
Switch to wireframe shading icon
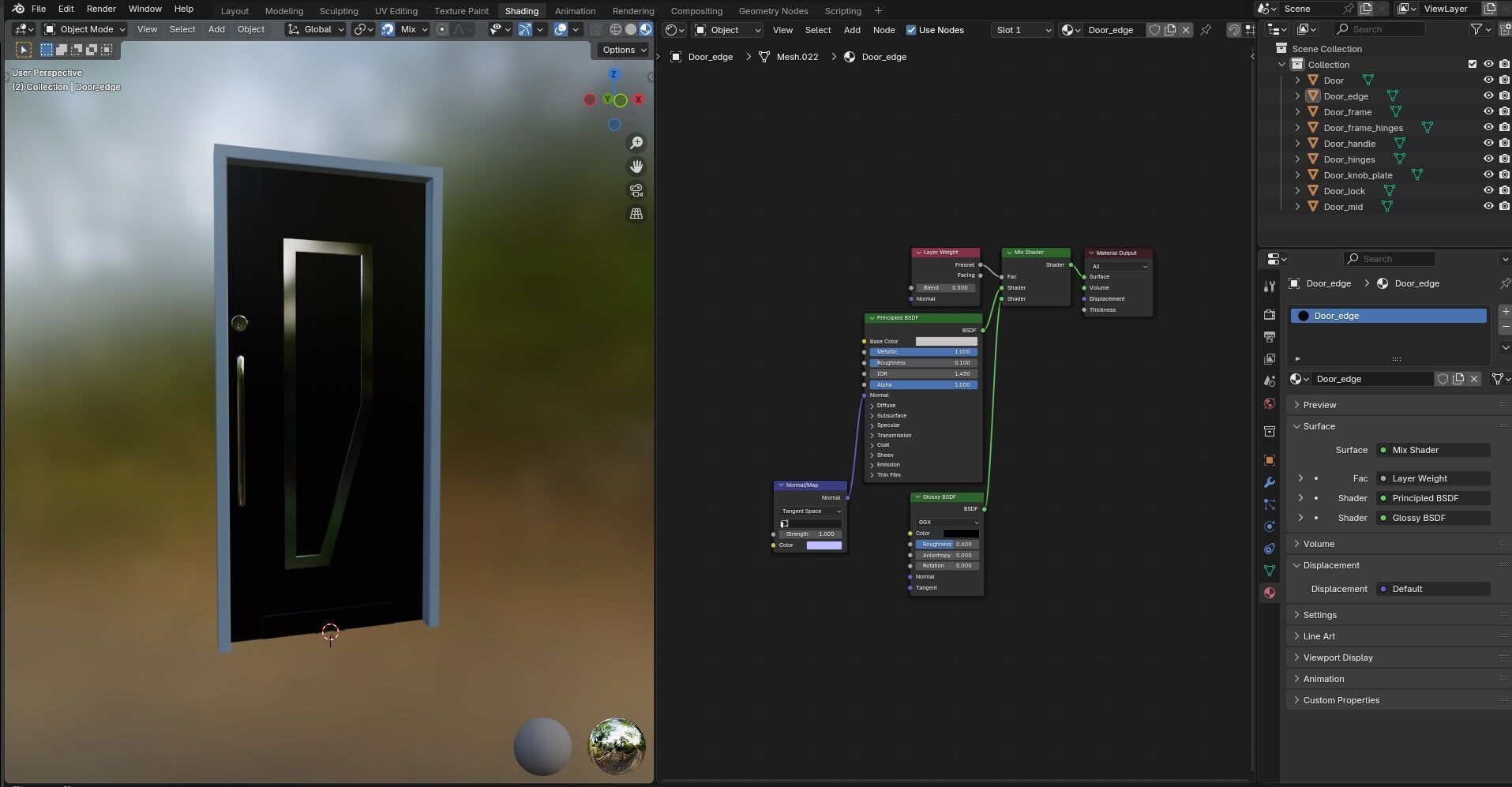616,29
